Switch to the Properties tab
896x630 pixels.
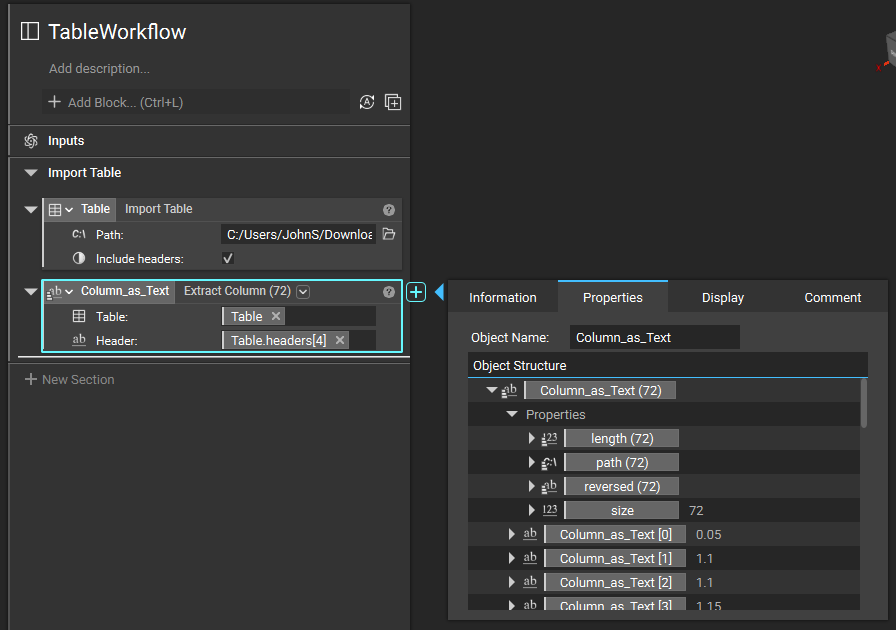613,297
